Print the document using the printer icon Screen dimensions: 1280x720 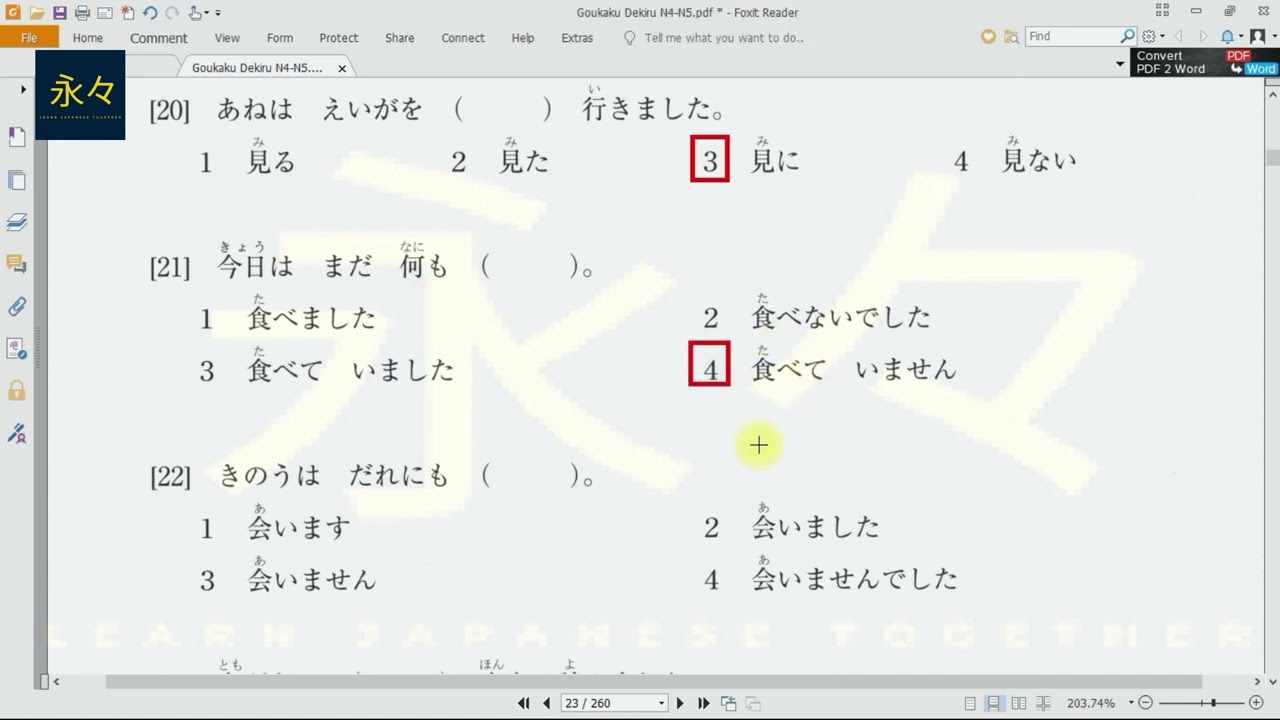82,13
